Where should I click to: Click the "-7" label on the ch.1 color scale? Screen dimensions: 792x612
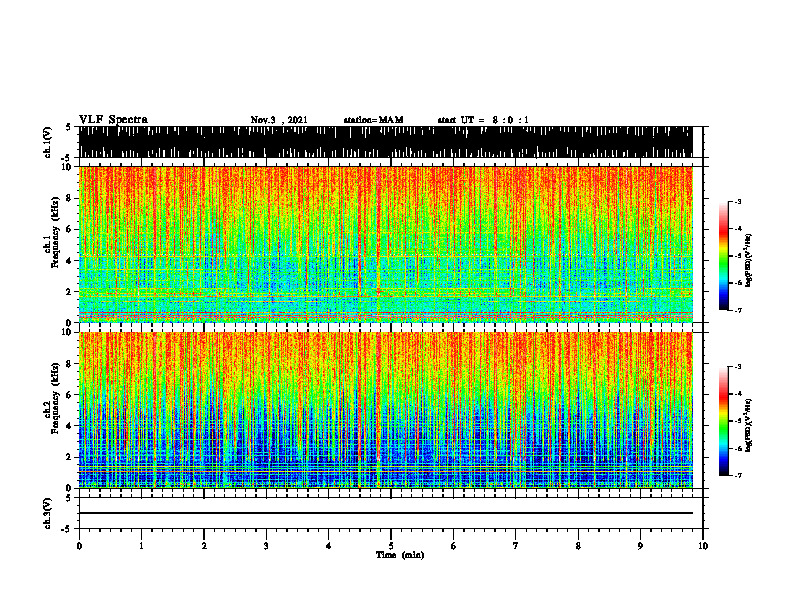pyautogui.click(x=738, y=310)
